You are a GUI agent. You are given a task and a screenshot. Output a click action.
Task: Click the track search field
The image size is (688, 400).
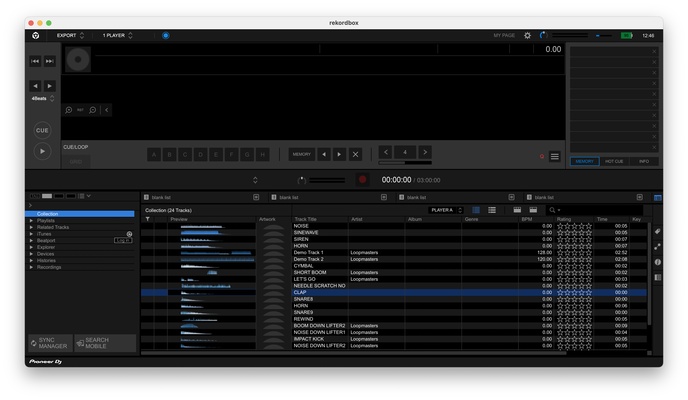tap(595, 210)
